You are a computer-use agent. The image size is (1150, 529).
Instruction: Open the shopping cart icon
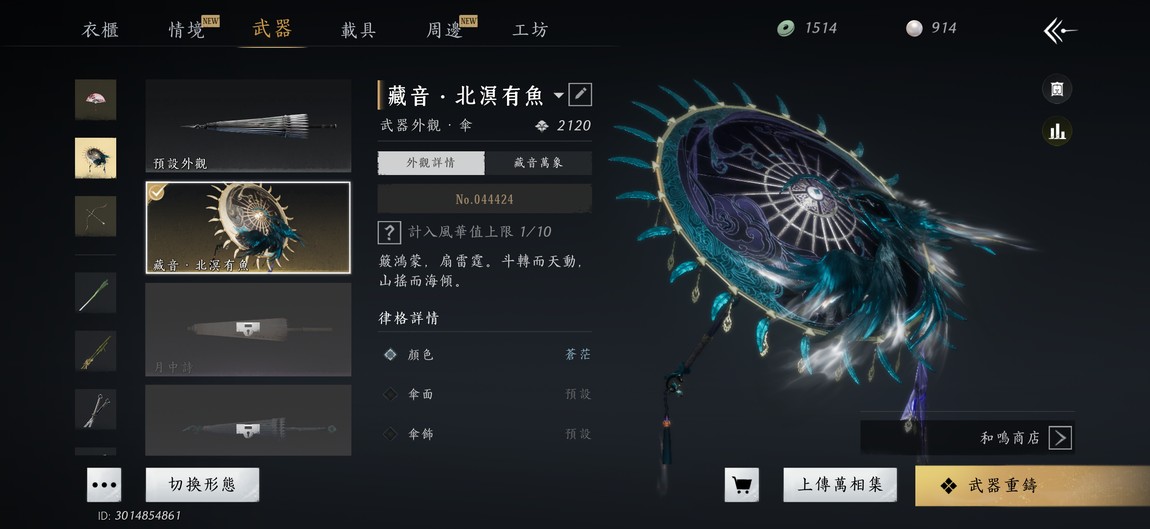741,485
